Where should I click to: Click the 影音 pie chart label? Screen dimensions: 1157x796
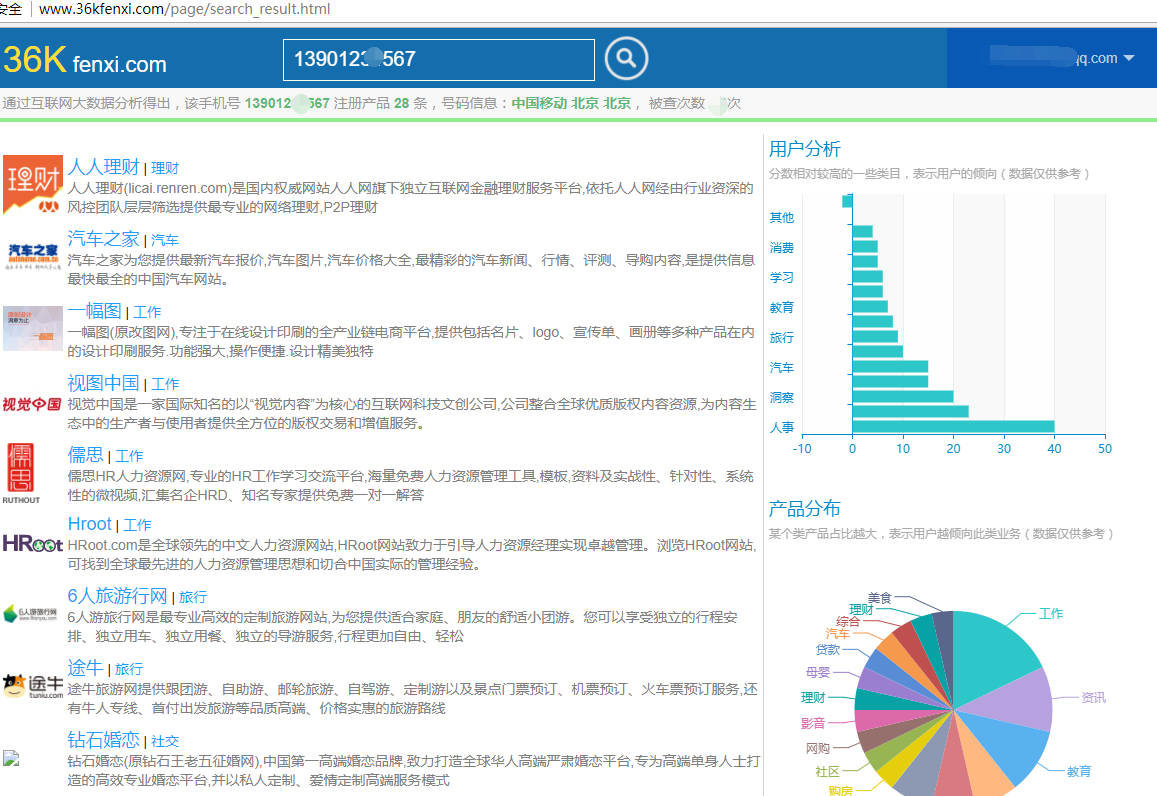[813, 723]
